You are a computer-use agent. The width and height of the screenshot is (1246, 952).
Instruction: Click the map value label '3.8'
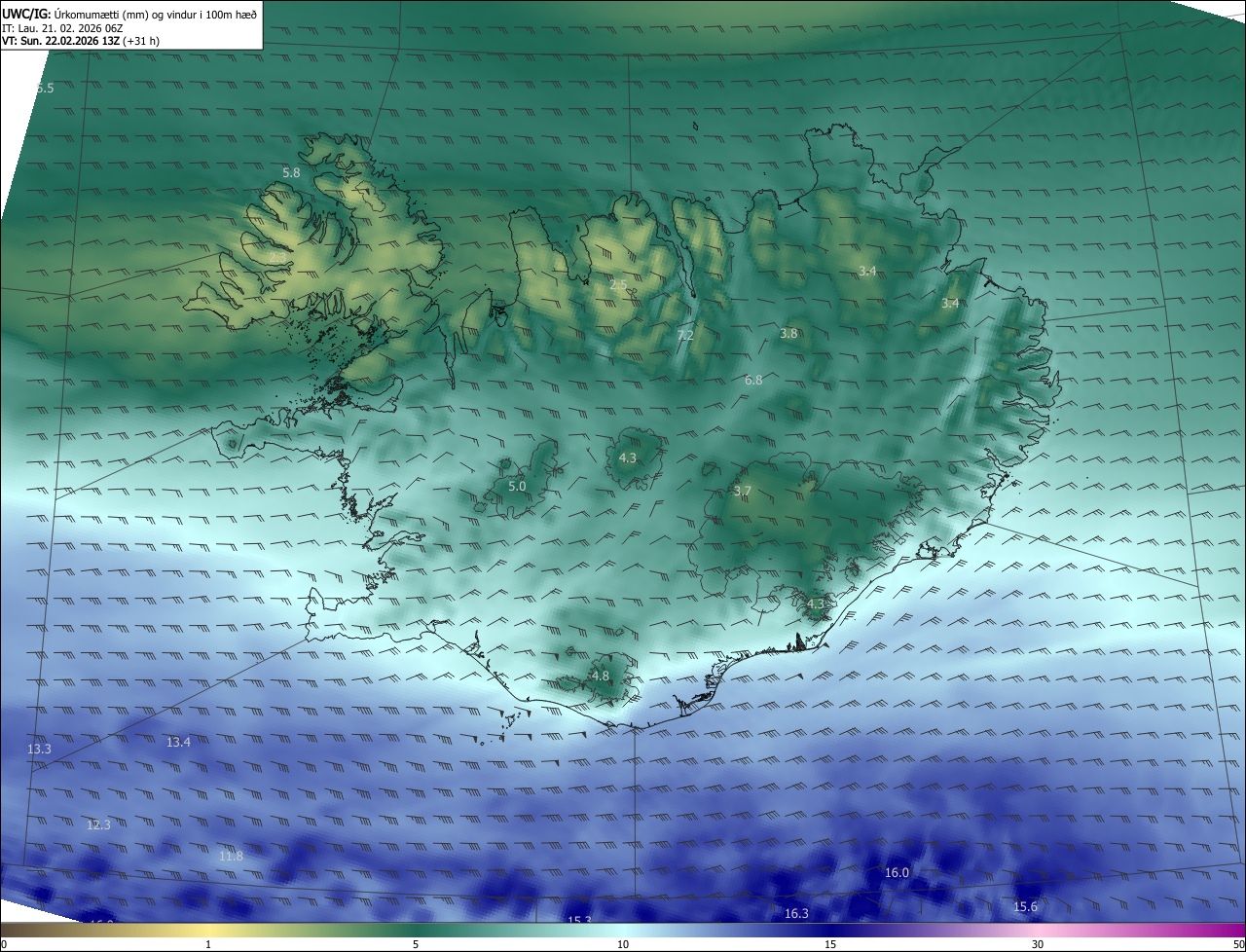[x=788, y=333]
